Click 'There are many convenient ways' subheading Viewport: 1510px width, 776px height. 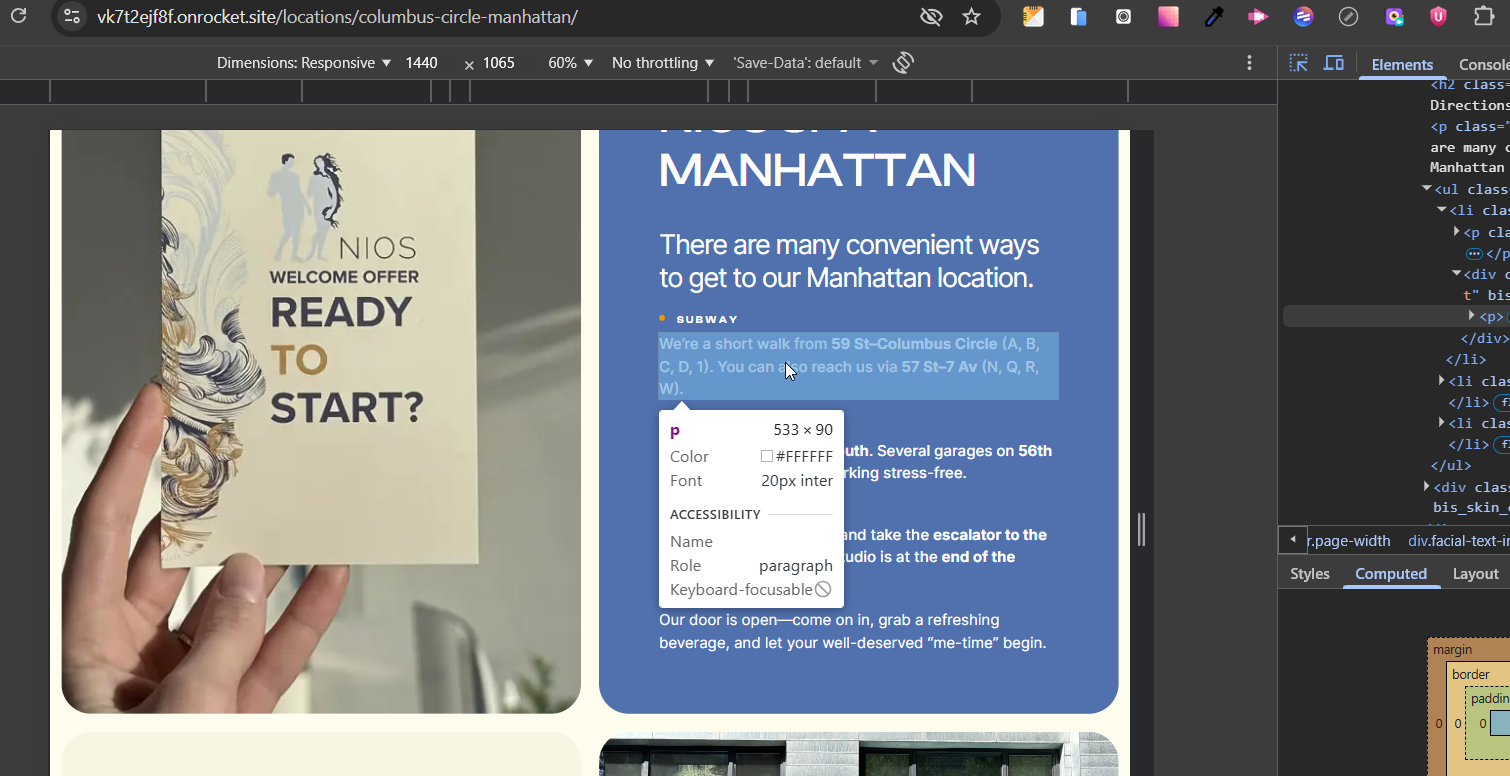[849, 261]
